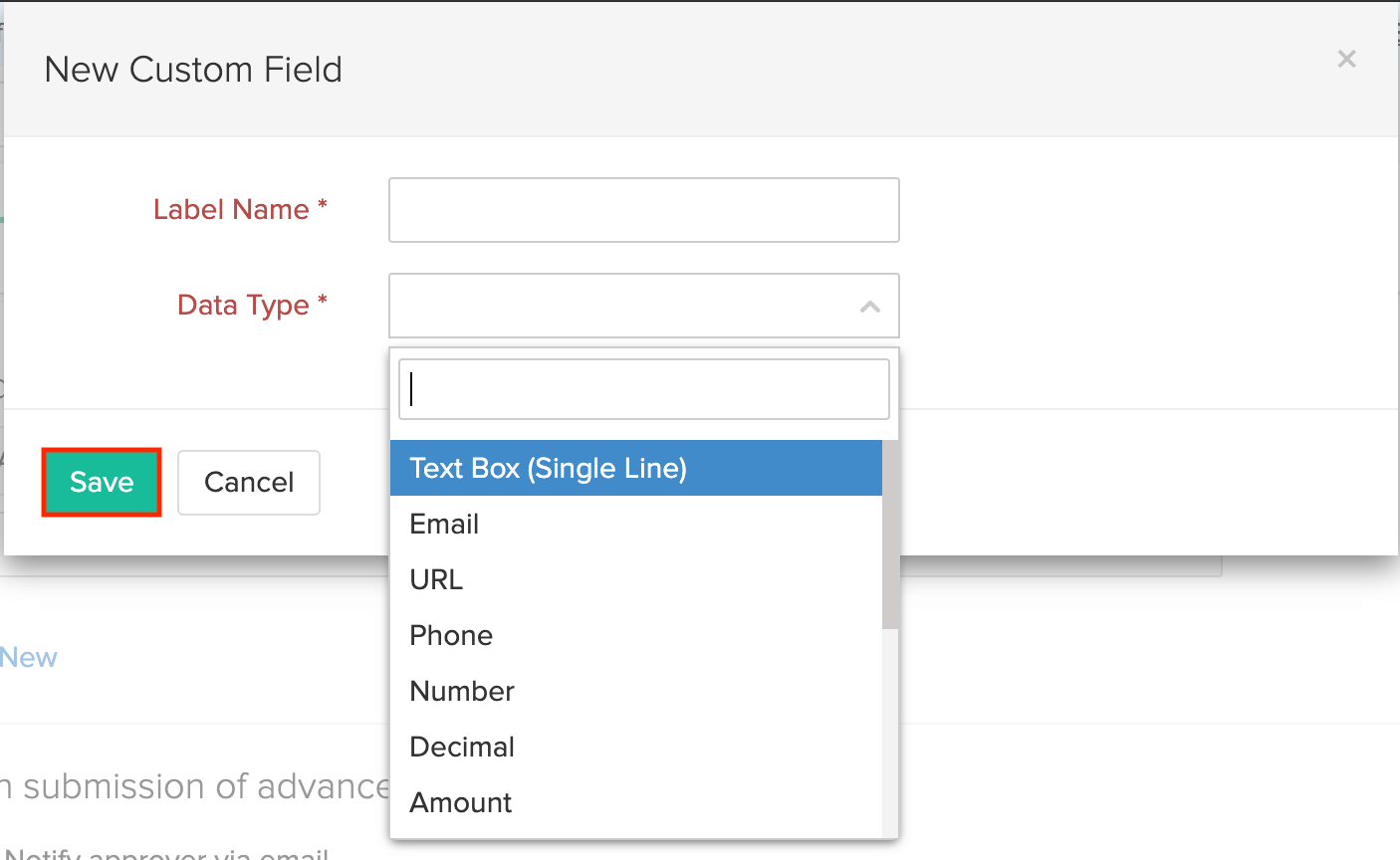This screenshot has width=1400, height=860.
Task: Collapse the Data Type dropdown chevron
Action: [x=869, y=307]
